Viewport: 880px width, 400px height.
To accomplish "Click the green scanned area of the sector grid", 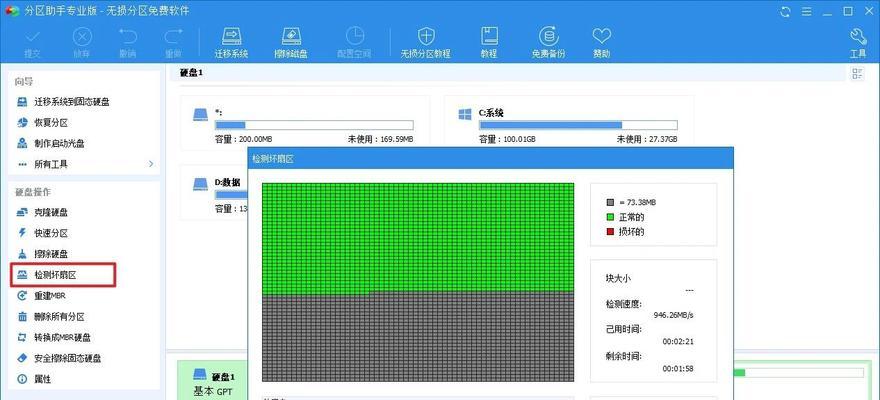I will coord(418,236).
